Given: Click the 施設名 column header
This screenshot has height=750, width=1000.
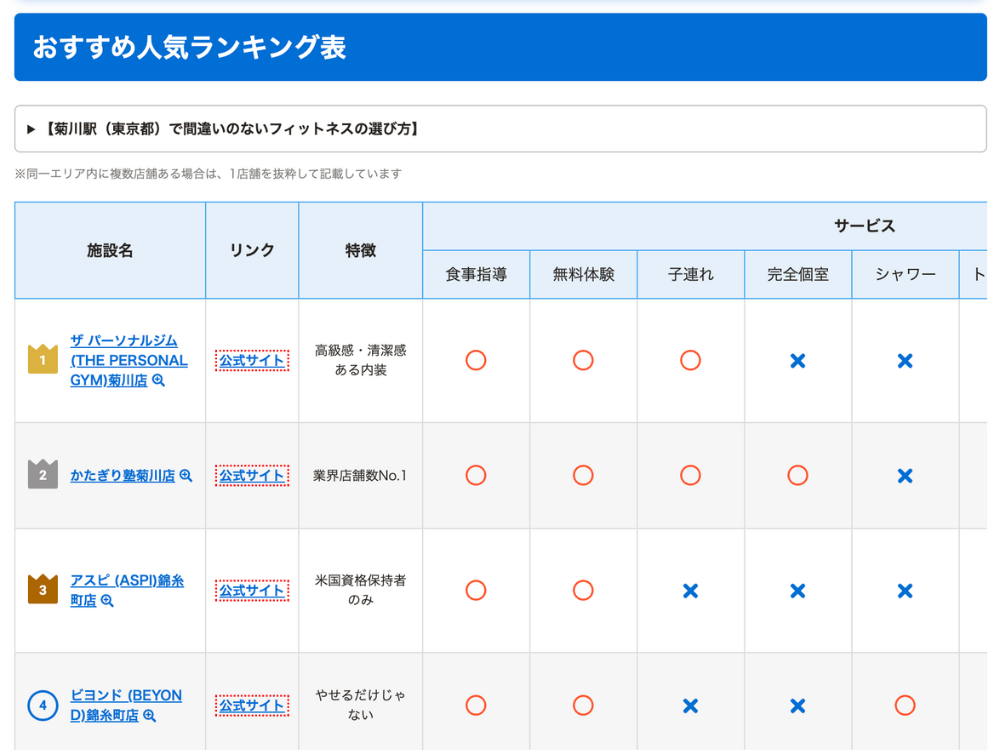Looking at the screenshot, I should point(110,251).
